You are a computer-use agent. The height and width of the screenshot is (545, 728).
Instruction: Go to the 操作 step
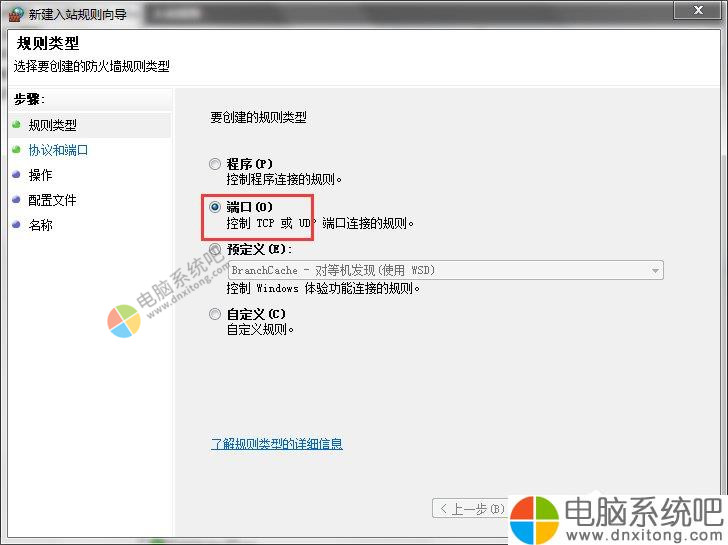[40, 175]
